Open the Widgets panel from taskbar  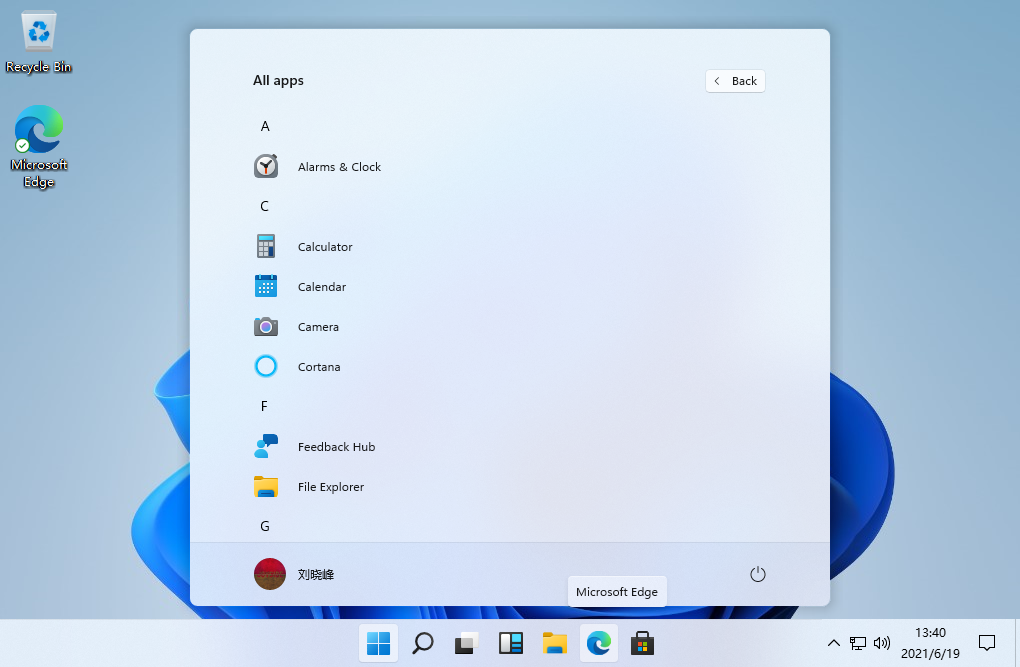(x=511, y=643)
